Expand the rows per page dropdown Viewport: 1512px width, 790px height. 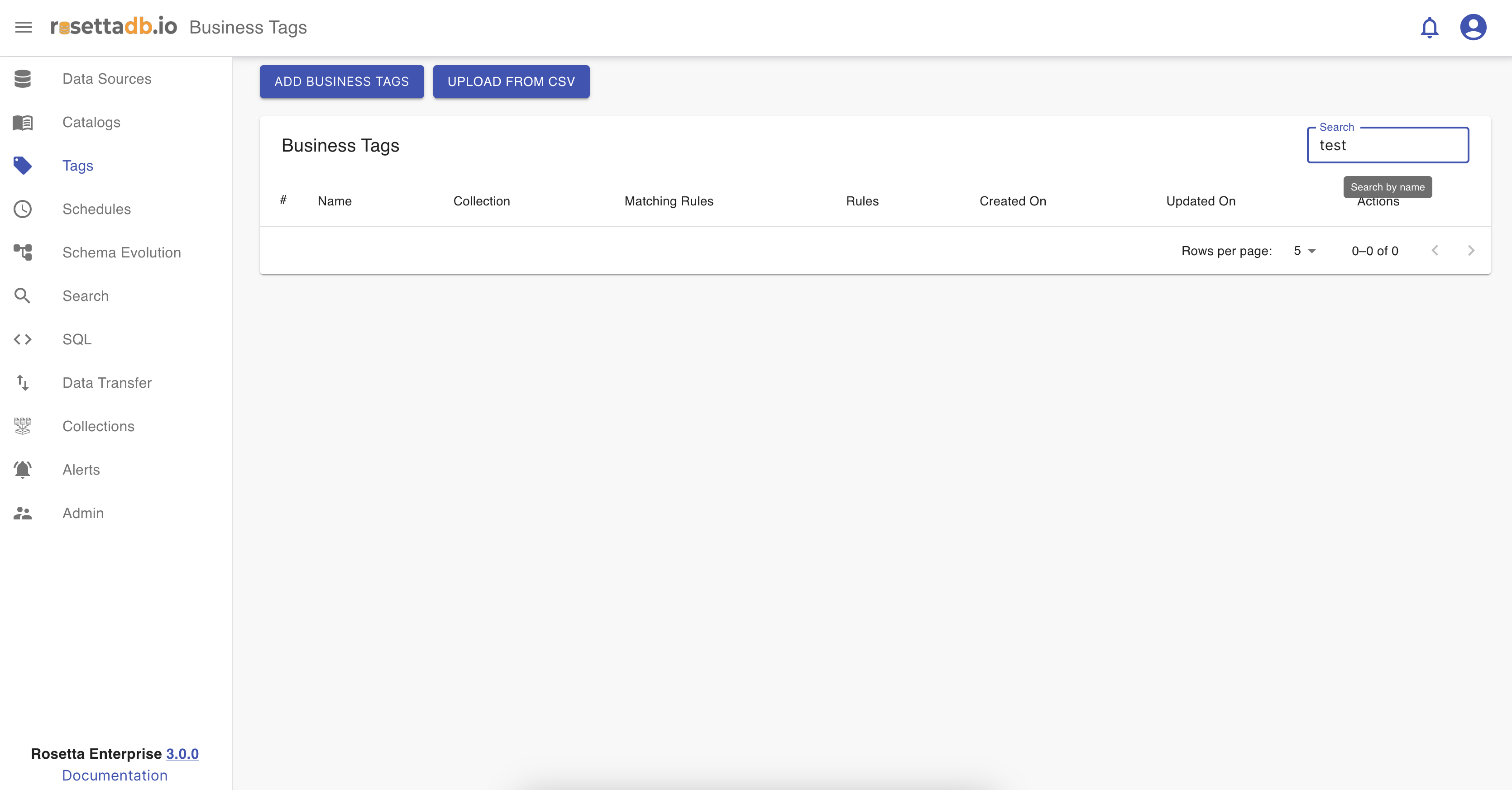(1304, 251)
